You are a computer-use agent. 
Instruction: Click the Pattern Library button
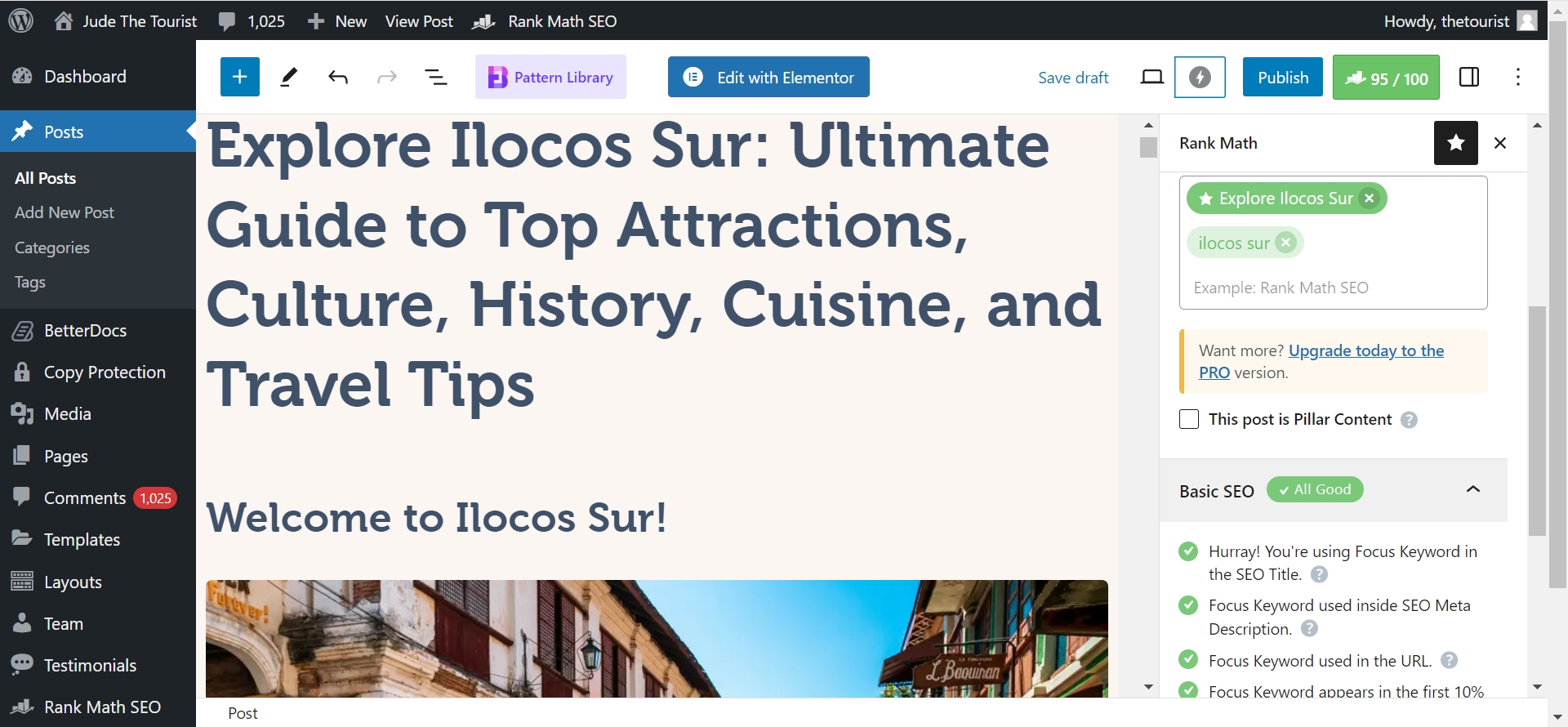click(x=550, y=77)
